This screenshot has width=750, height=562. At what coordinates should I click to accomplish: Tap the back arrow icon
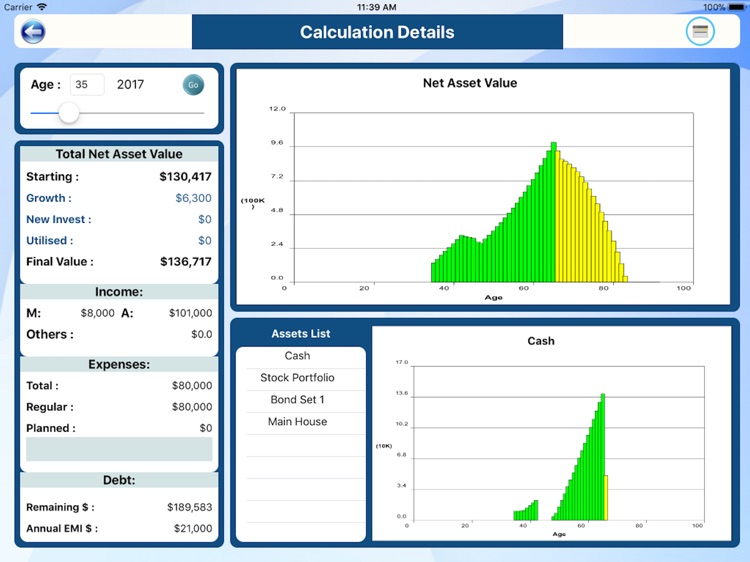[x=33, y=32]
